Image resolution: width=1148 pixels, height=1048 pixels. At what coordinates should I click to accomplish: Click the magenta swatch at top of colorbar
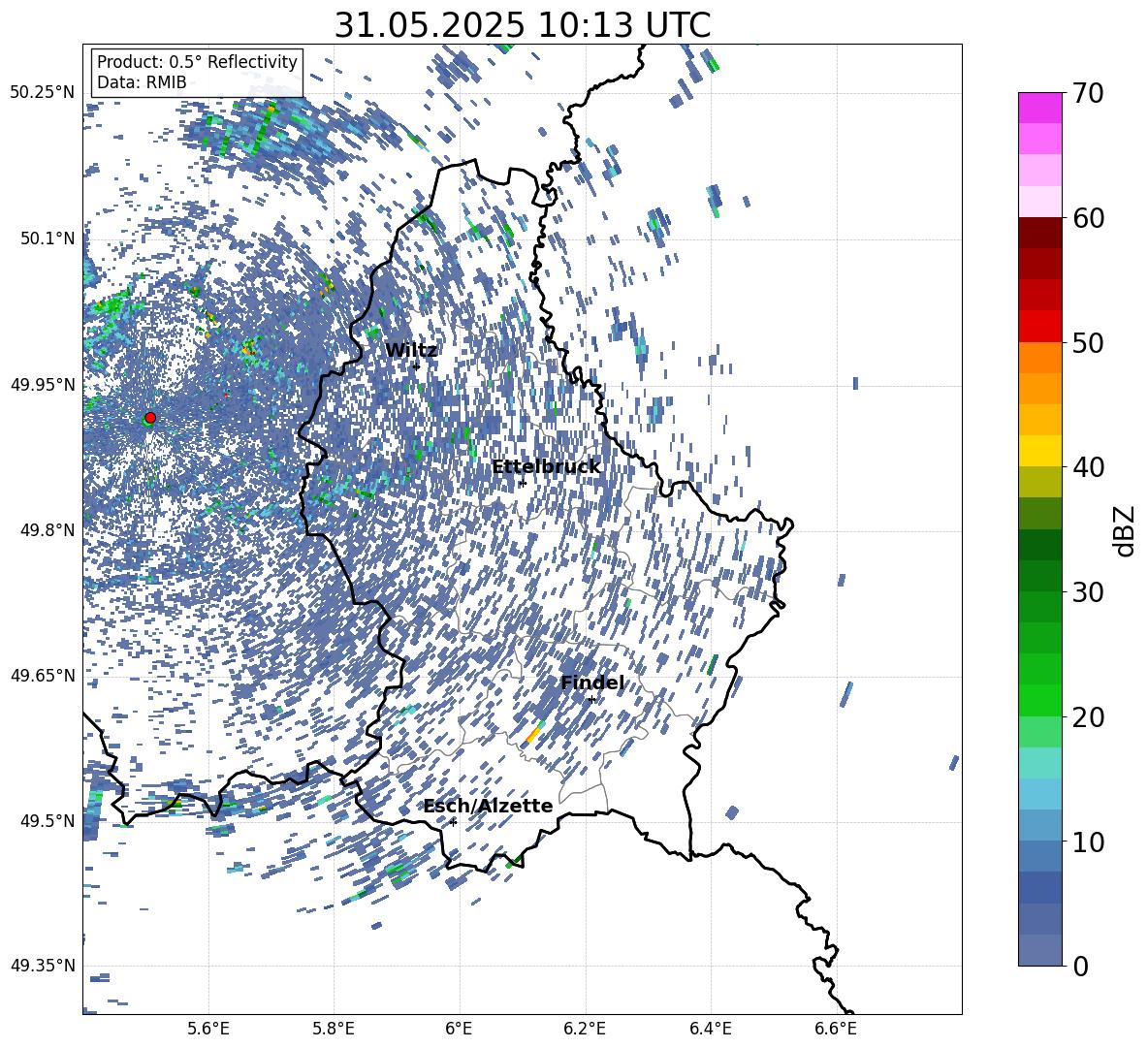point(1039,108)
